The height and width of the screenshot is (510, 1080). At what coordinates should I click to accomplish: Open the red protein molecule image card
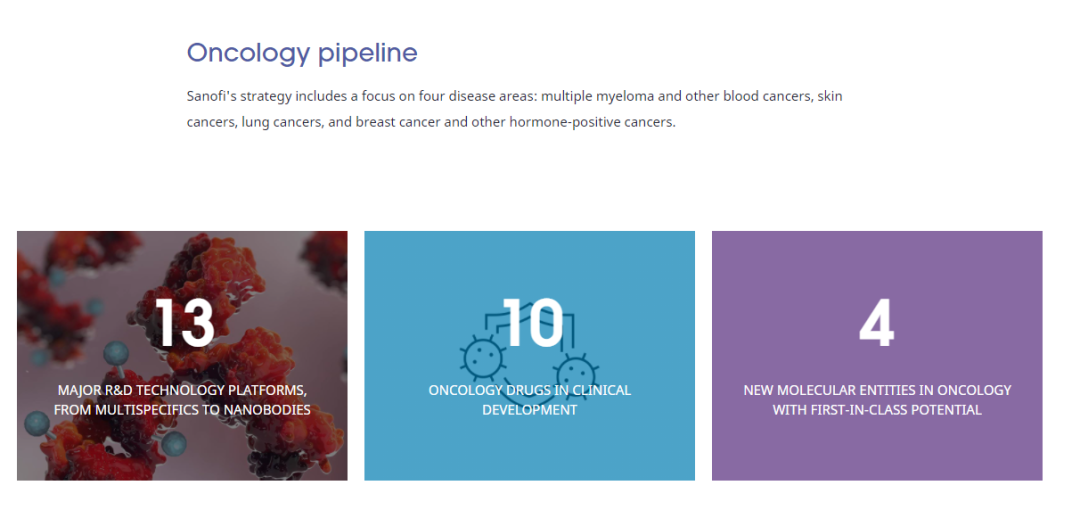(183, 356)
